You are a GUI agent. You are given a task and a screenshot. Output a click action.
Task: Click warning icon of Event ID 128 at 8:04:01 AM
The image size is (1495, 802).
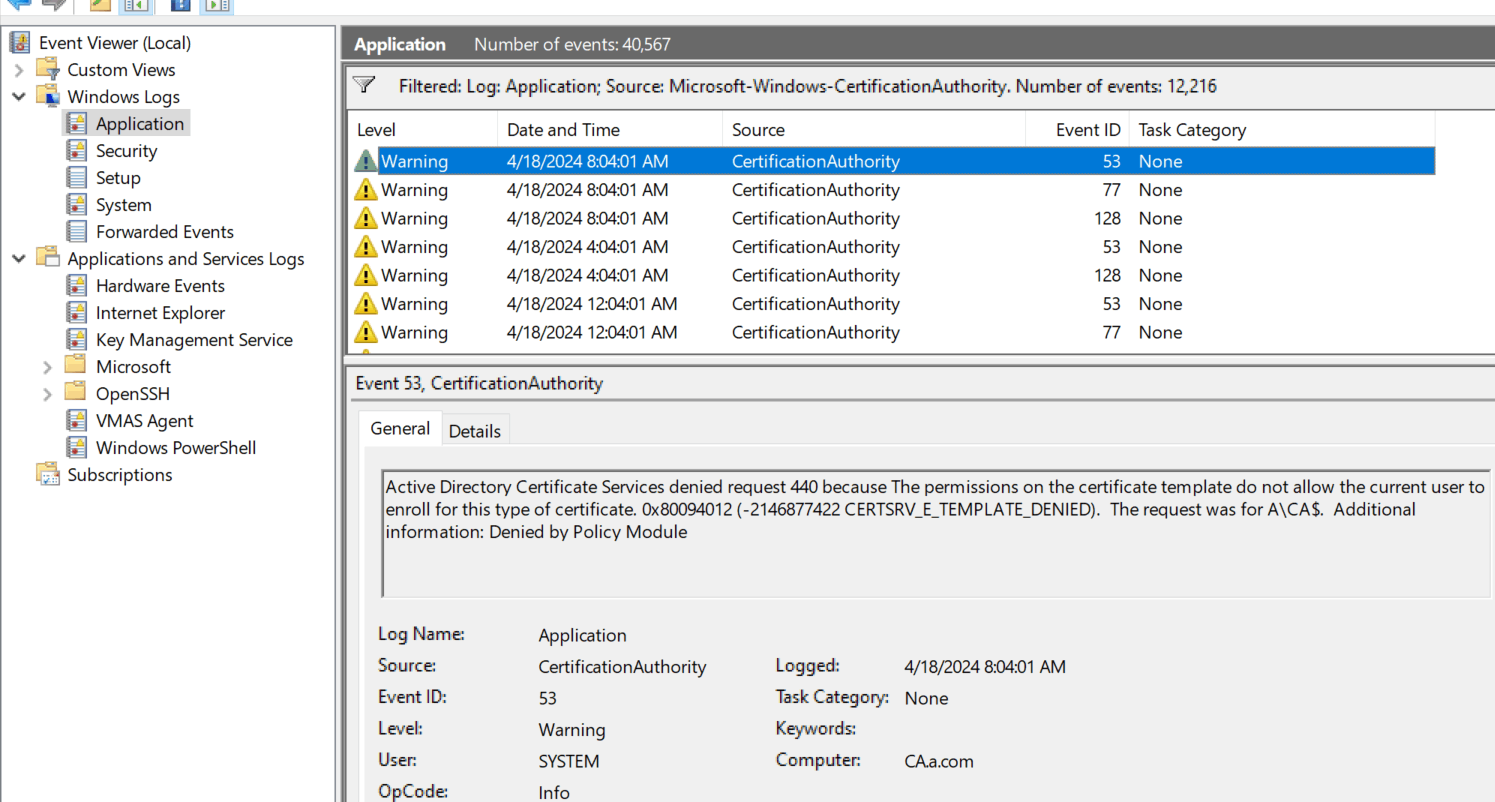coord(366,218)
